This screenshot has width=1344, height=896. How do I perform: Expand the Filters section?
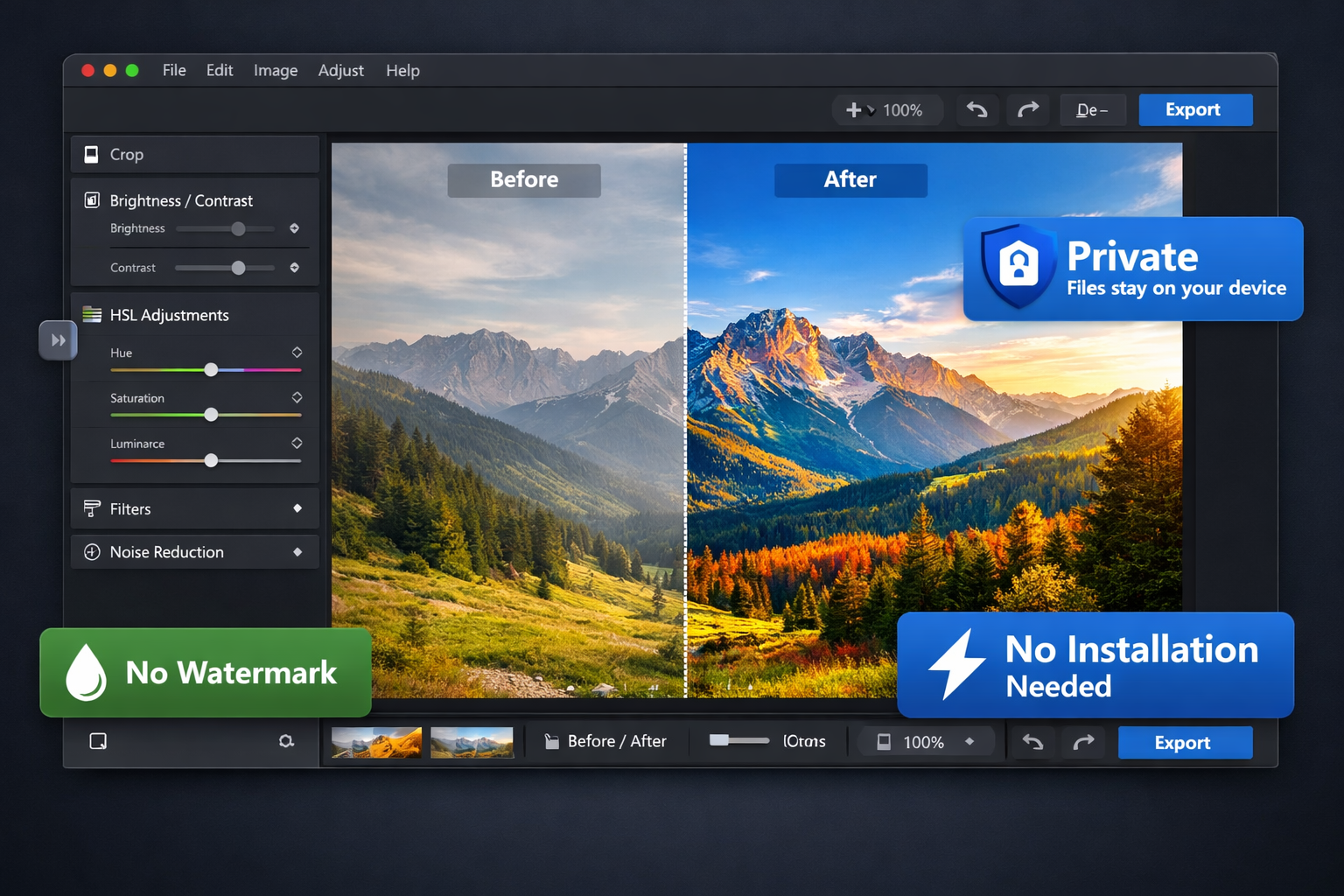click(x=297, y=508)
